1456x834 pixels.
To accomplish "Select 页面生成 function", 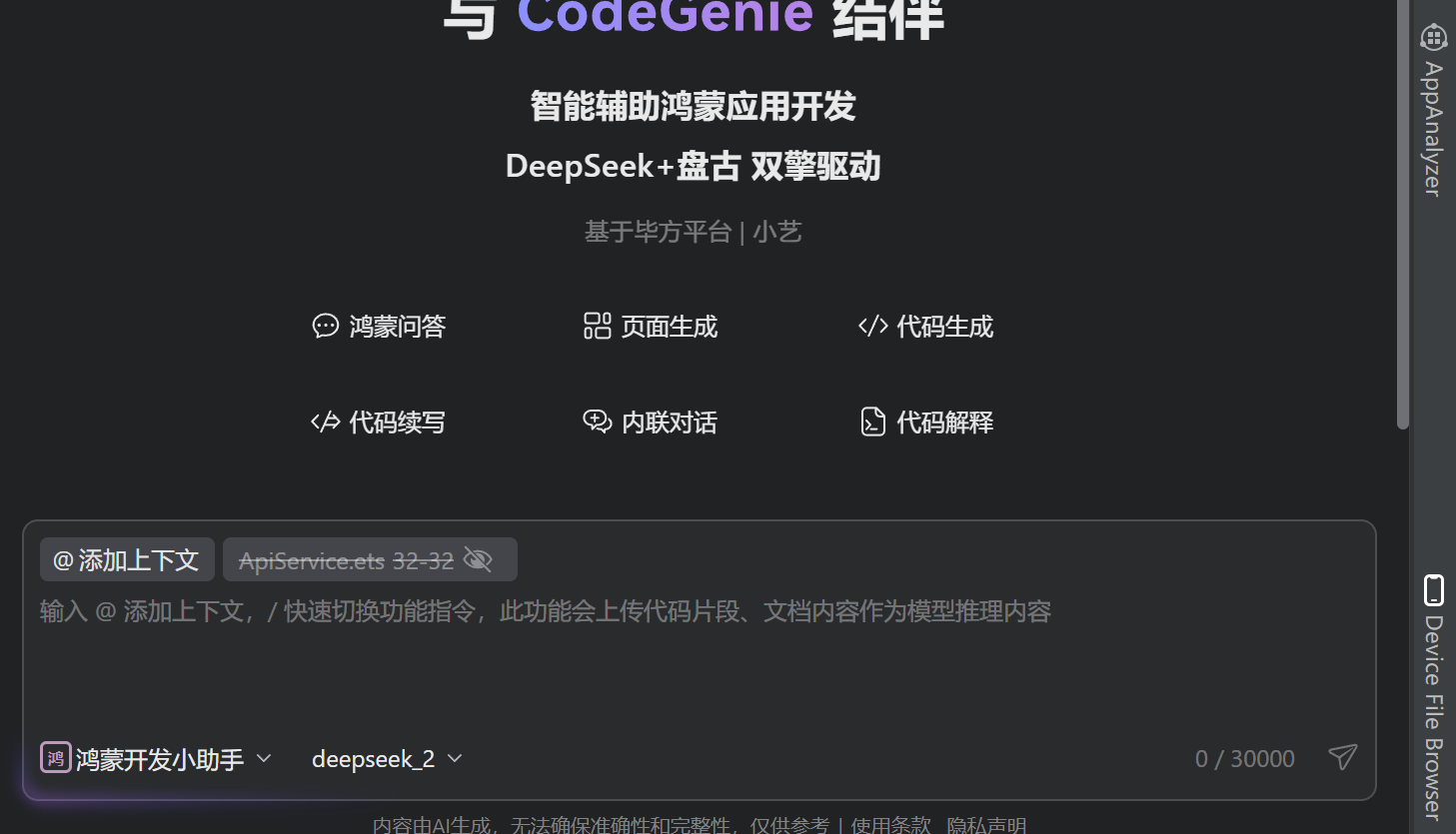I will (x=651, y=327).
